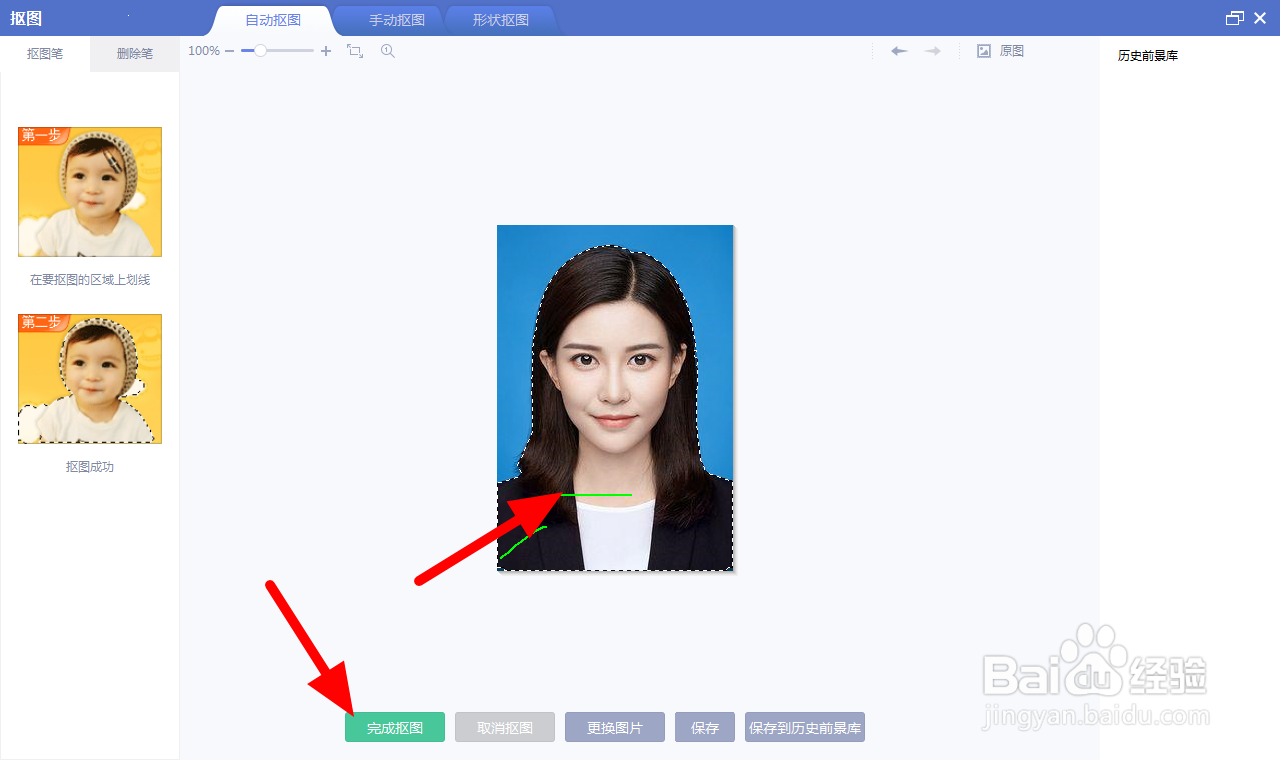Click 保存到历史前景库 button
Image resolution: width=1280 pixels, height=760 pixels.
[805, 727]
